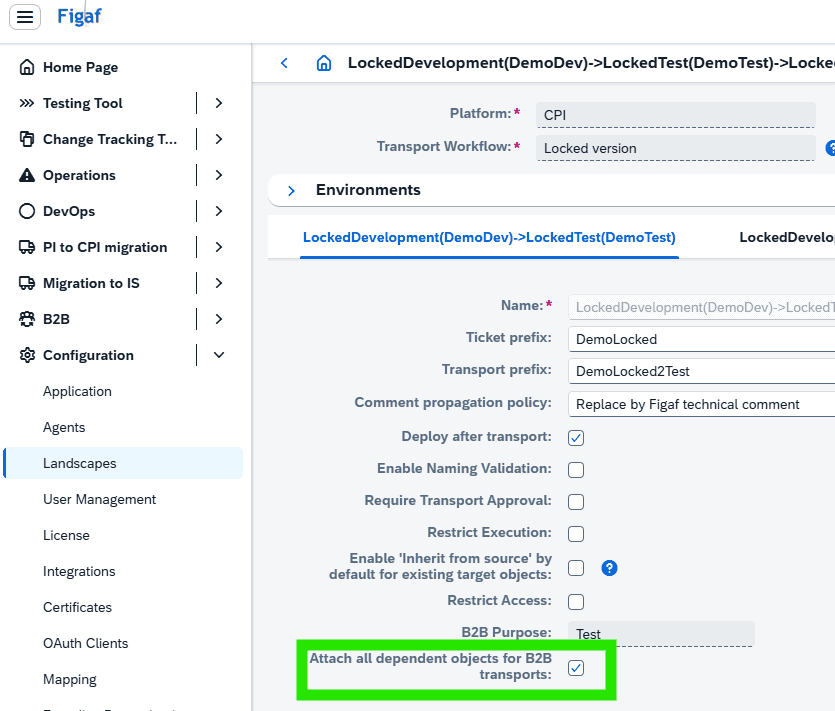Open OAuth Clients page
The height and width of the screenshot is (711, 835).
85,643
